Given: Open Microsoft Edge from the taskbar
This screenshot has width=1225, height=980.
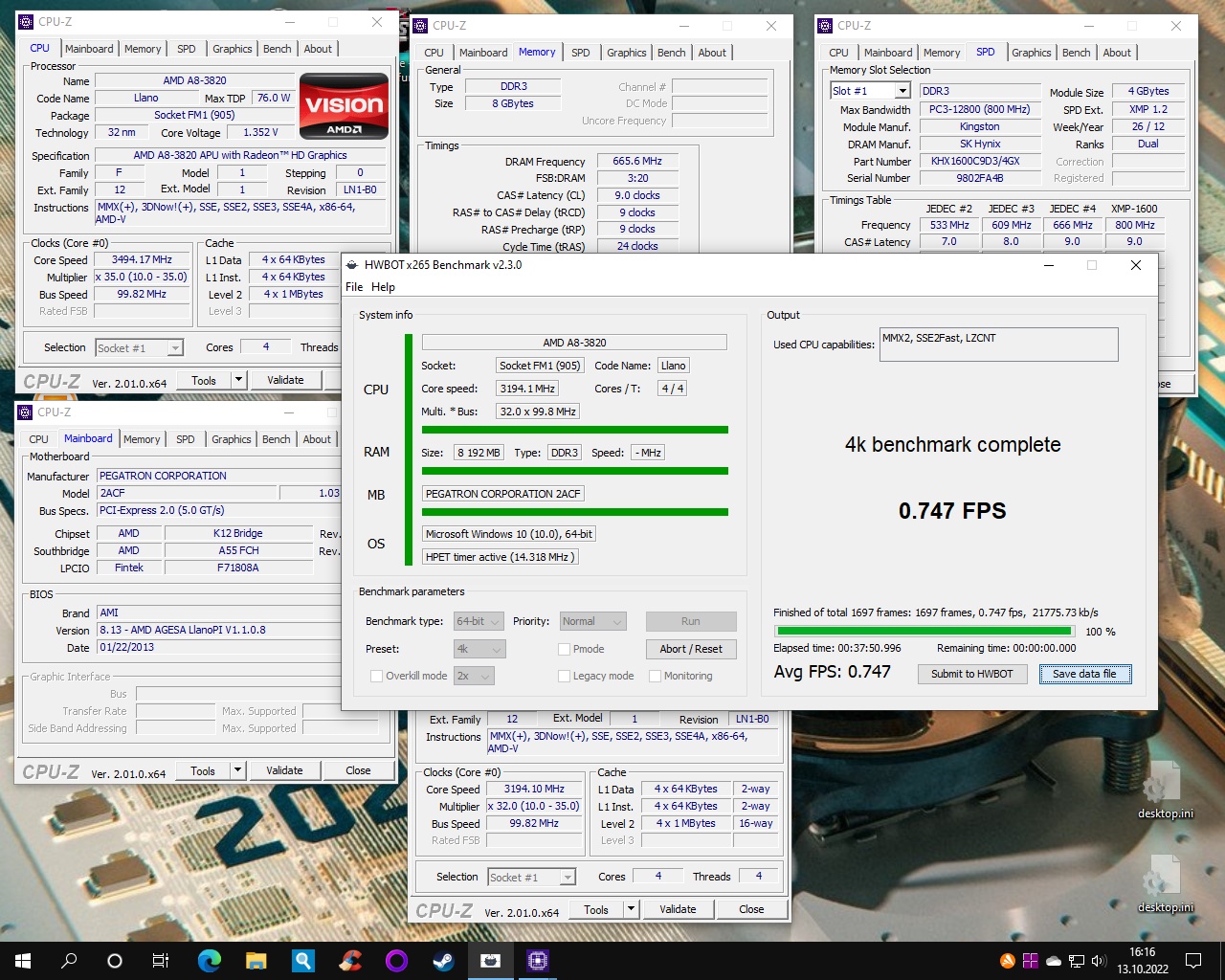Looking at the screenshot, I should point(209,961).
